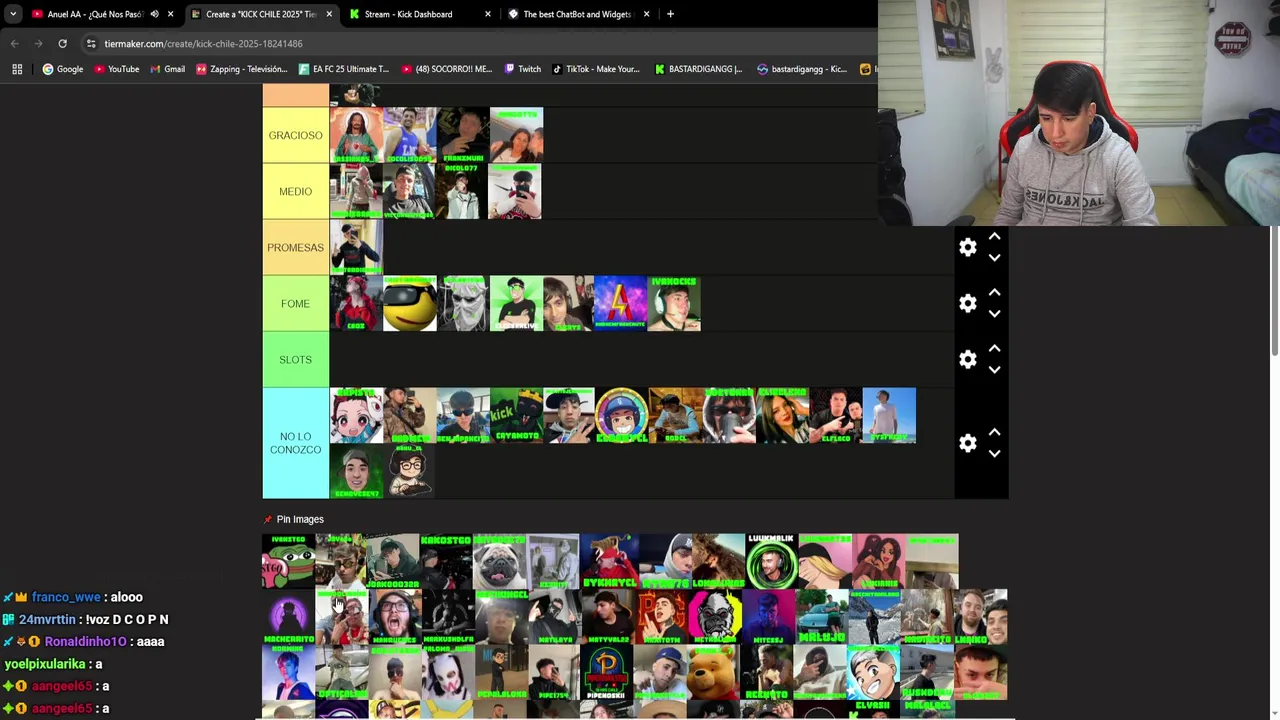Screen dimensions: 1280x720
Task: Move PROMESAS tier down with arrow
Action: pos(994,258)
